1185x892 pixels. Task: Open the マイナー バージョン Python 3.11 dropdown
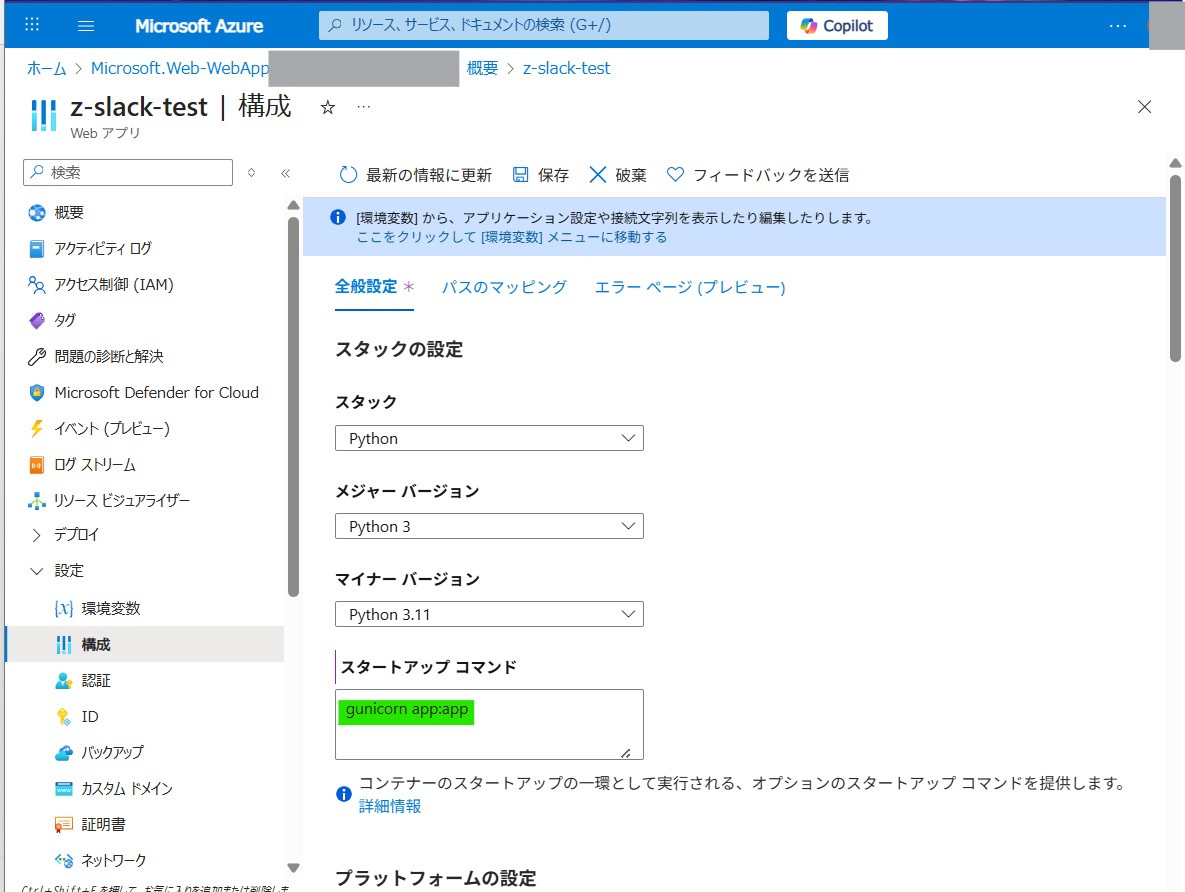pos(489,614)
